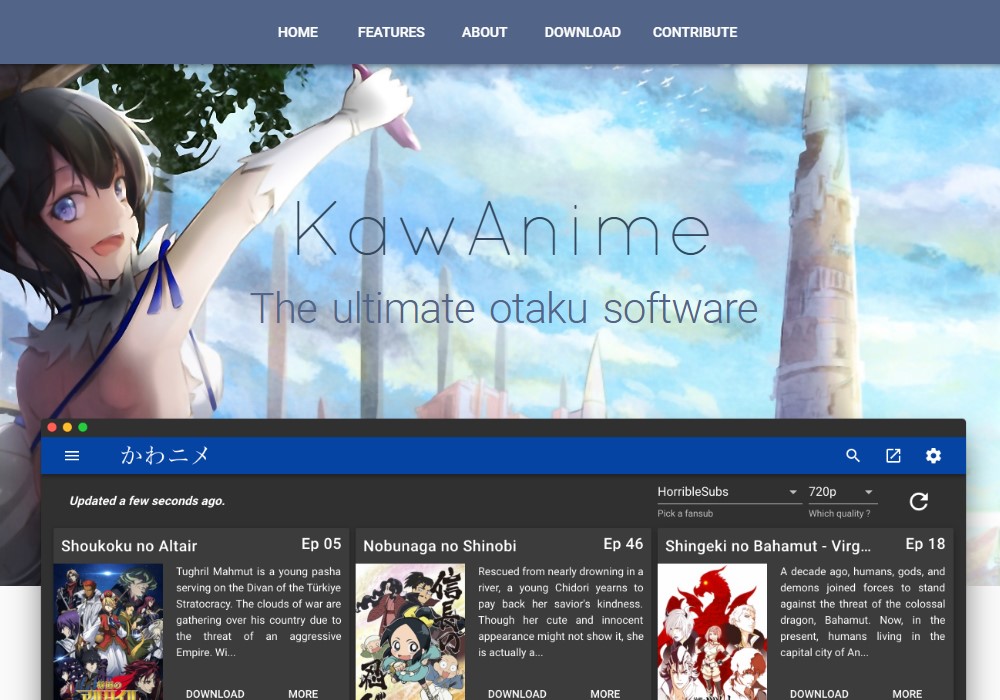Click the かわニメ app title
This screenshot has width=1000, height=700.
pos(165,455)
